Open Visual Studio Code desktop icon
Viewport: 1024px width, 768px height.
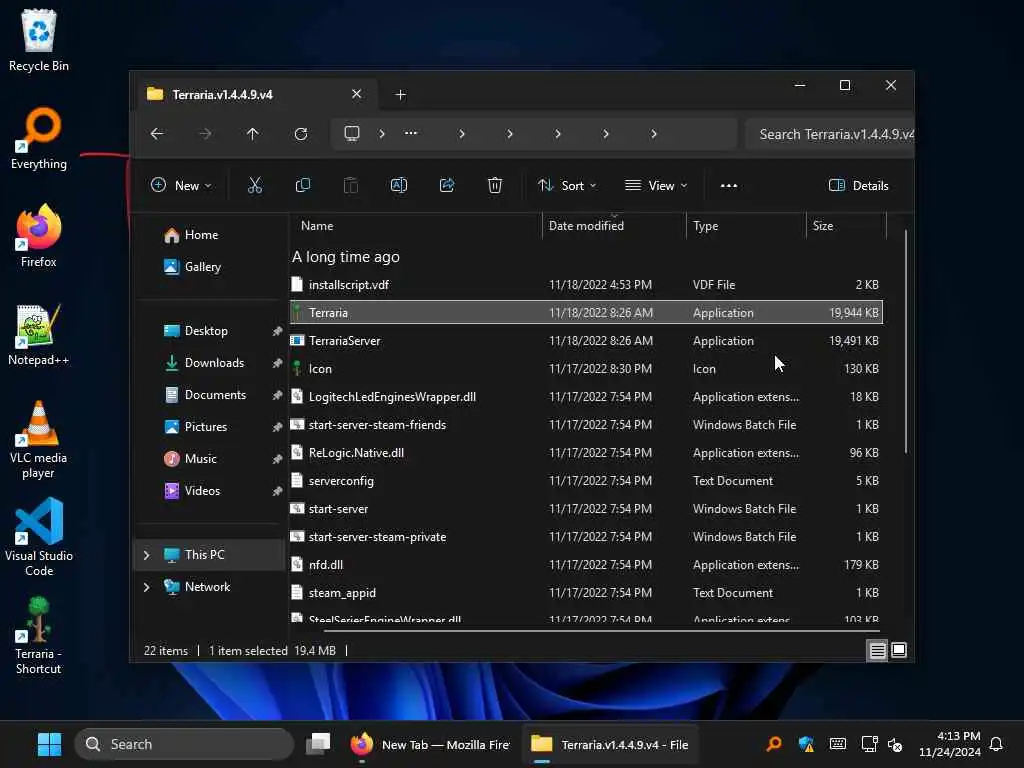pyautogui.click(x=39, y=538)
